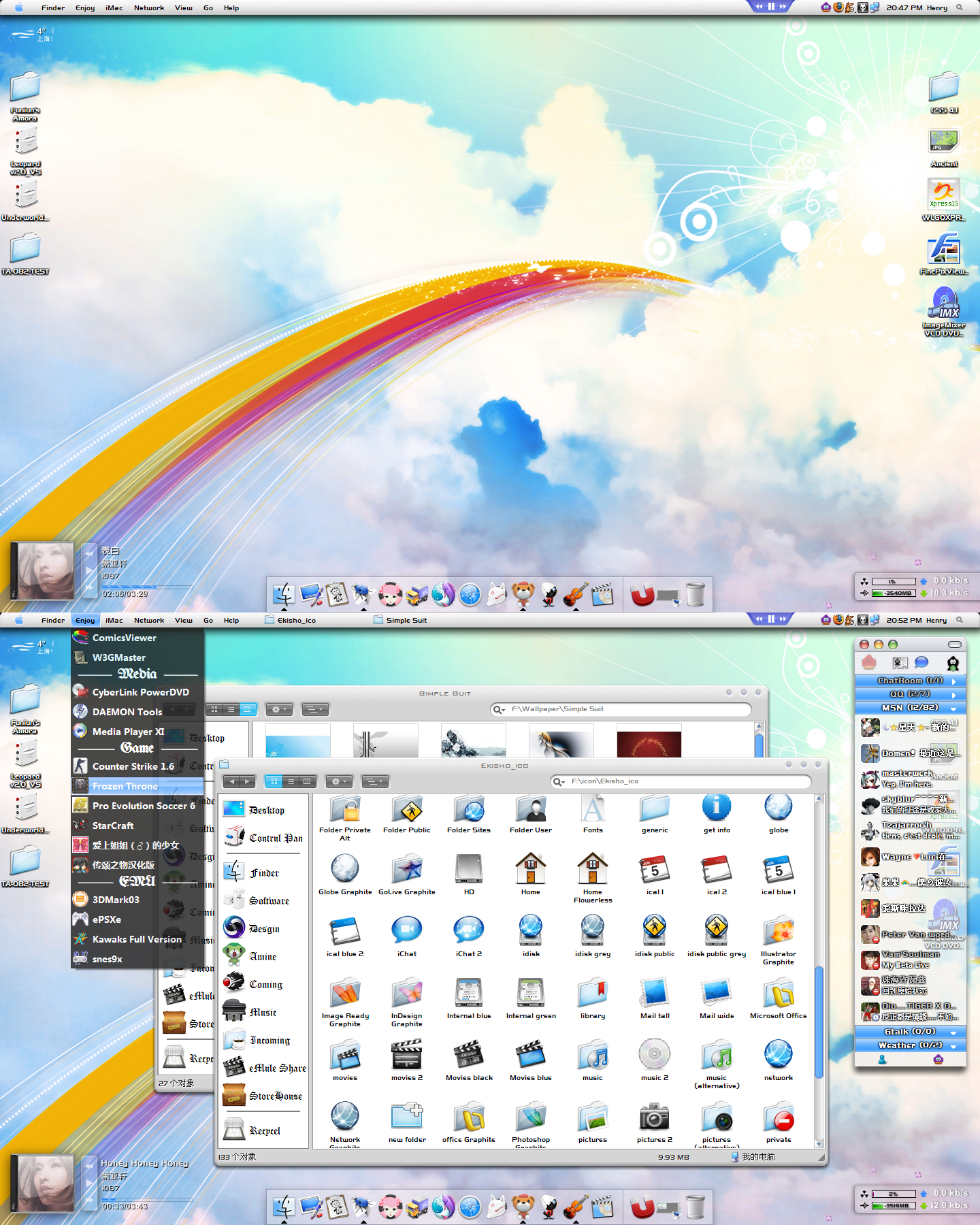The height and width of the screenshot is (1225, 980).
Task: Switch Simple Suit window to column view
Action: click(x=247, y=709)
